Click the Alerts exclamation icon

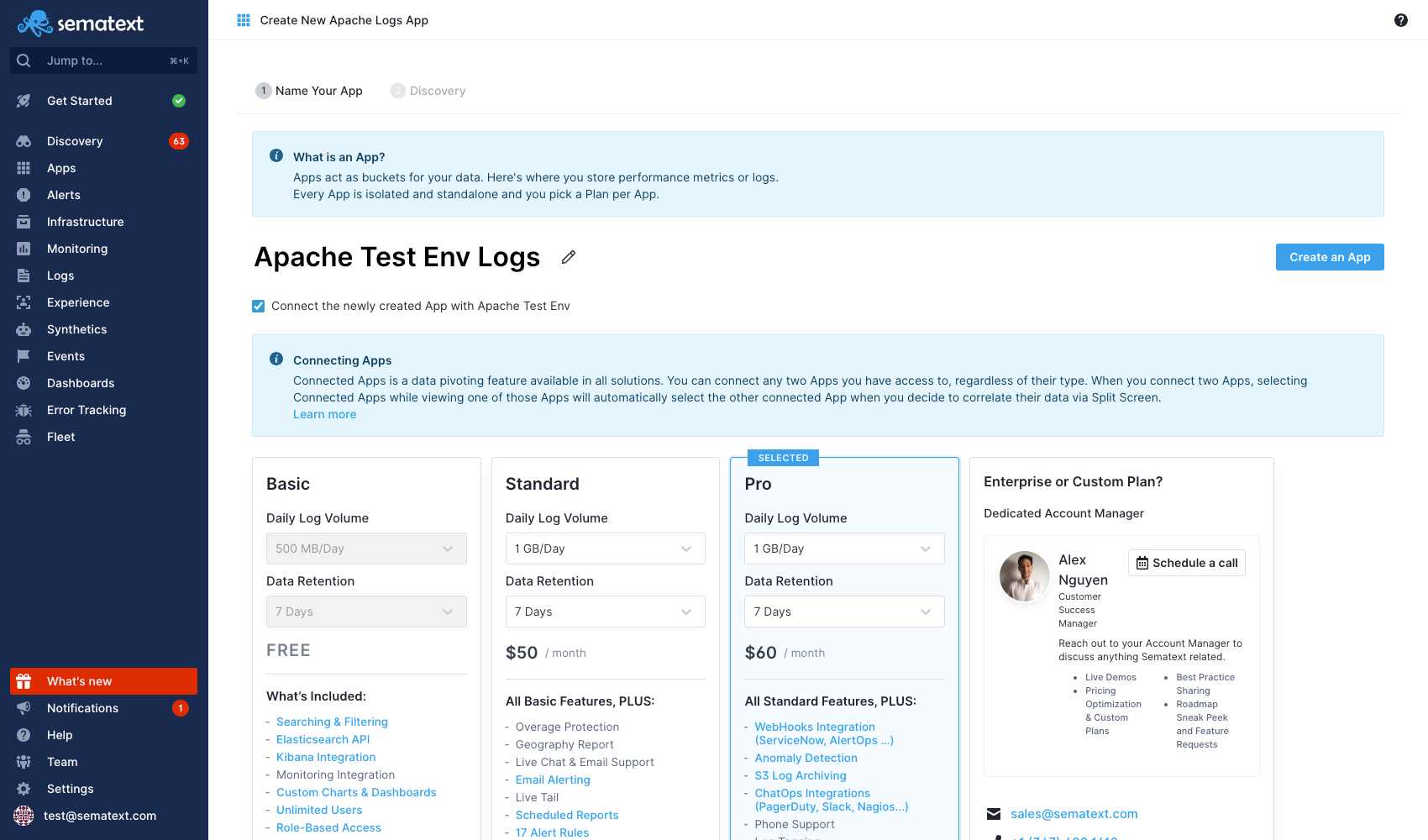point(24,195)
